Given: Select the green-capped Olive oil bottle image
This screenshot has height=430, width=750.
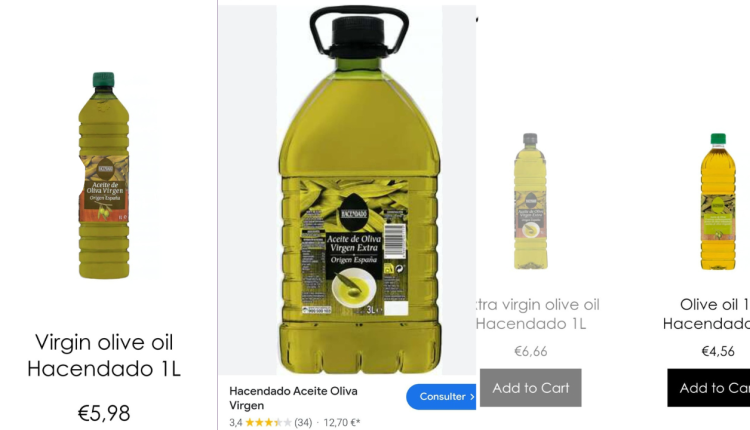Looking at the screenshot, I should click(718, 201).
